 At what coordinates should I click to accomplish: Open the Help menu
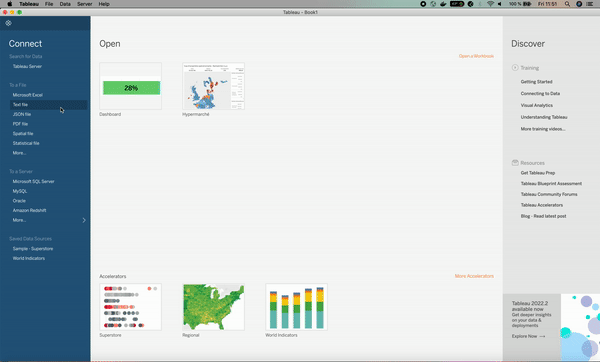point(104,4)
